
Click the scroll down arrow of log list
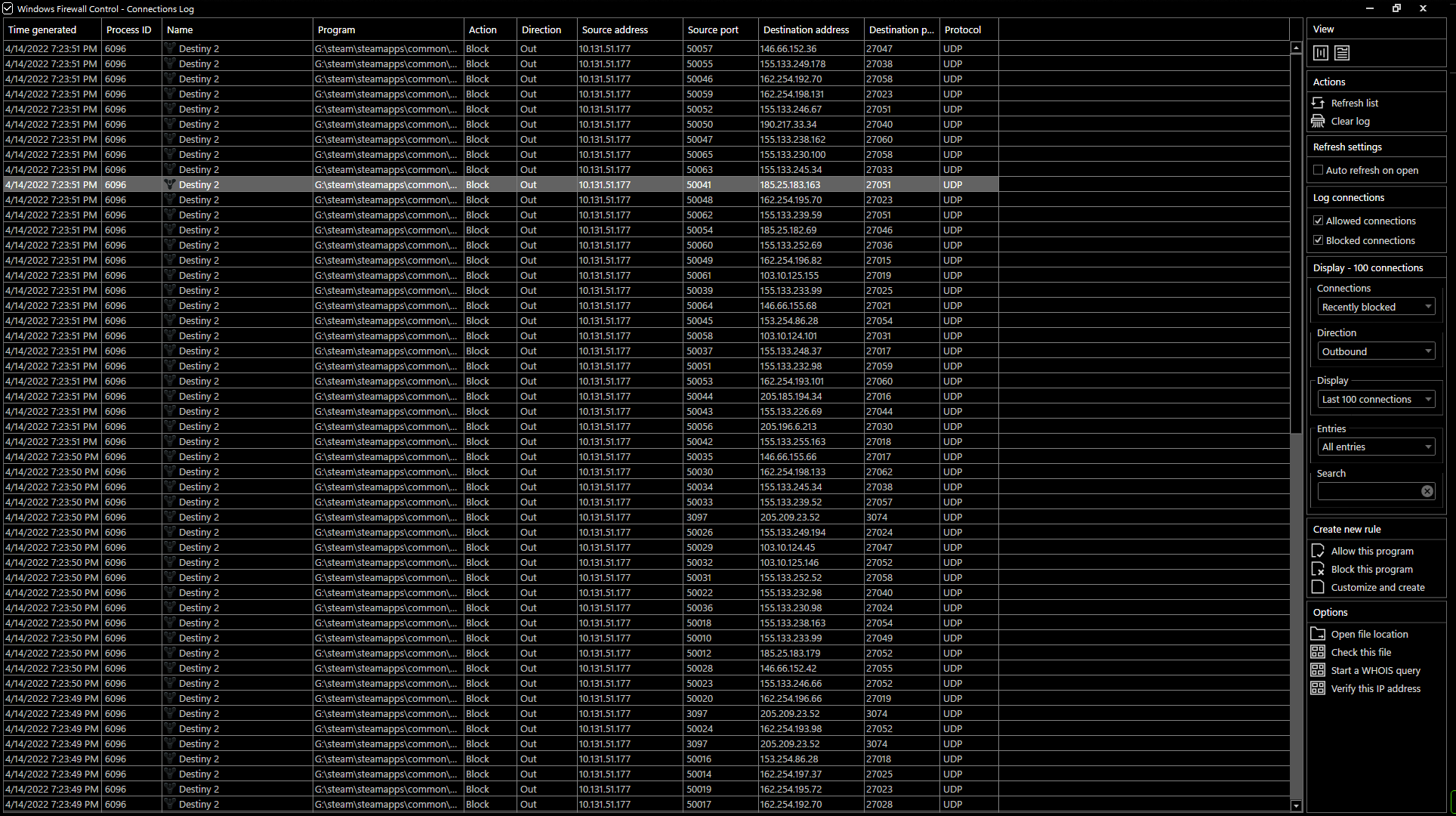tap(1296, 806)
